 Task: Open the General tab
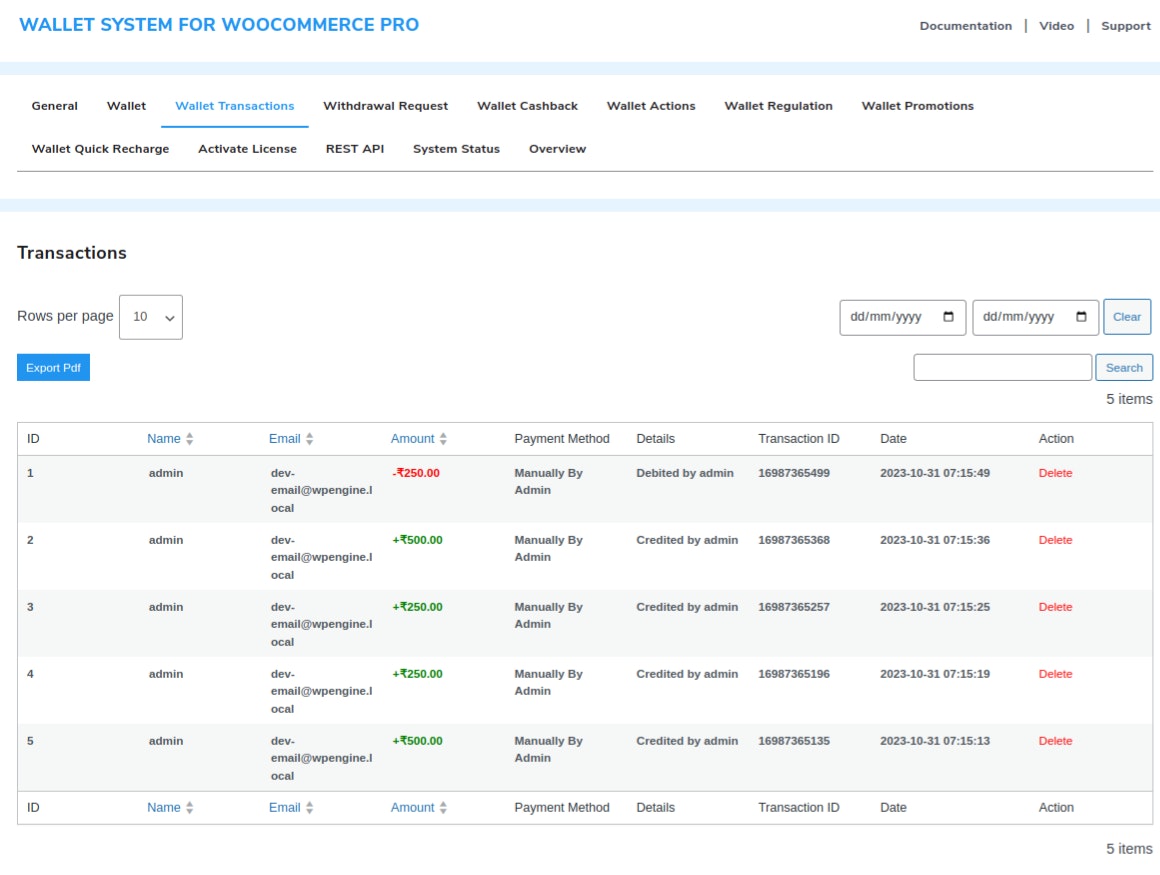pyautogui.click(x=55, y=106)
